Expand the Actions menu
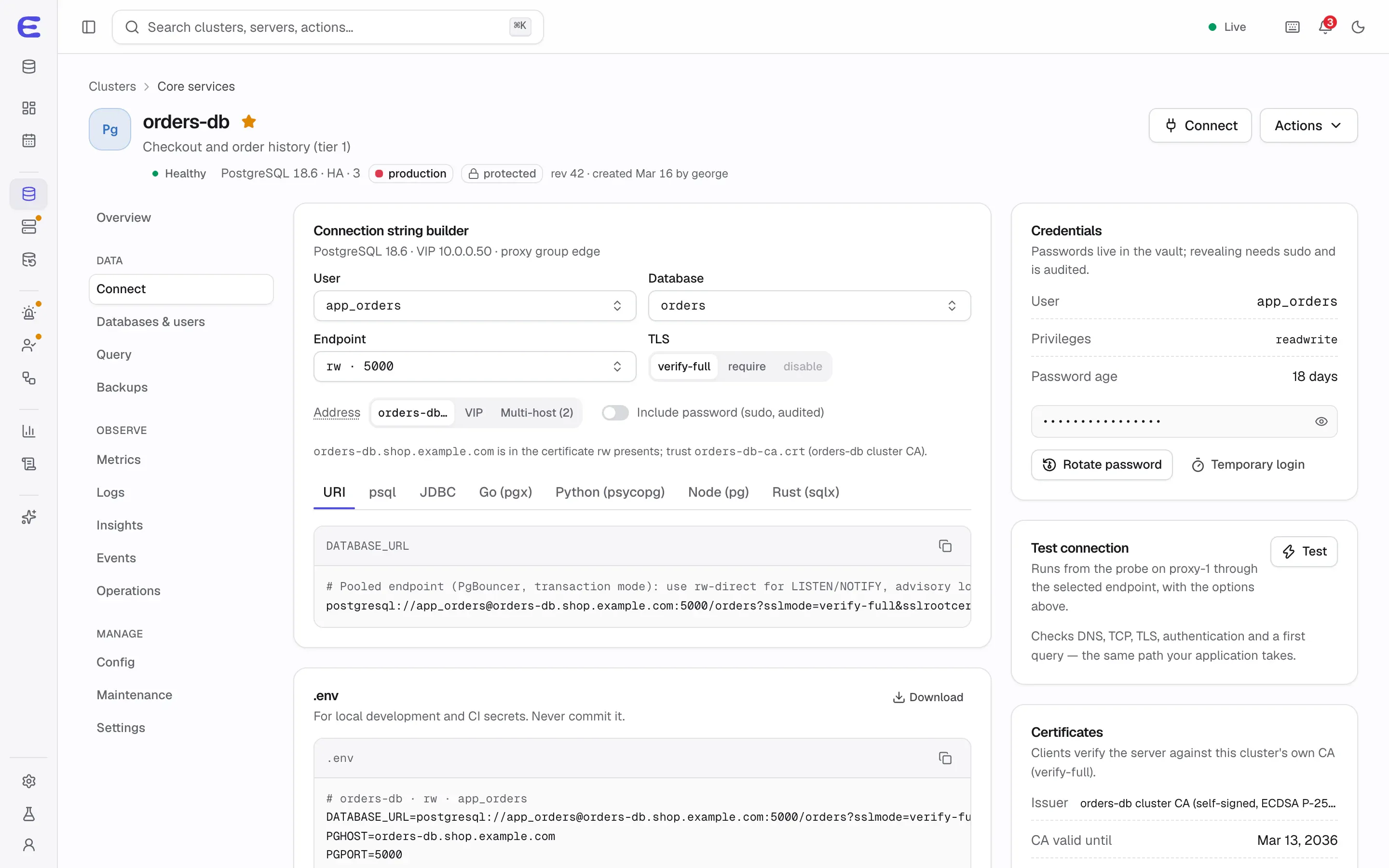This screenshot has width=1389, height=868. click(x=1308, y=125)
